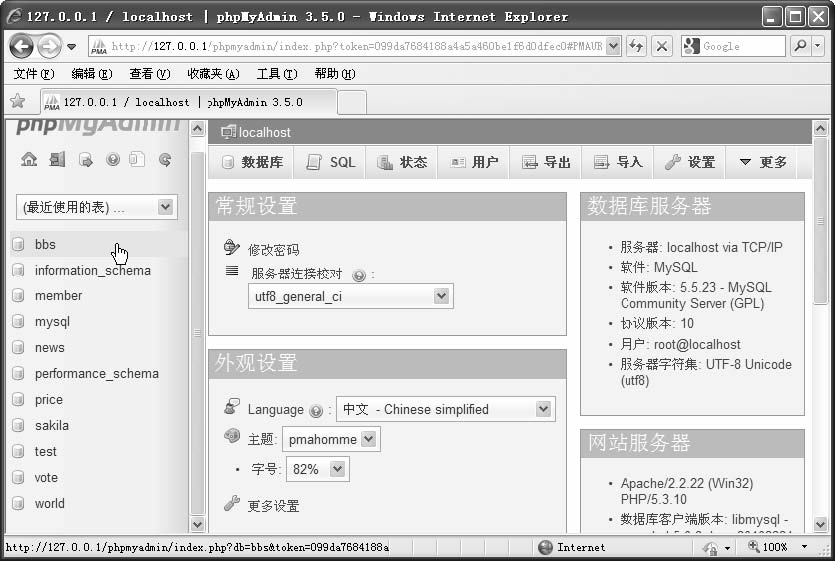
Task: Click the new empty browser tab button
Action: tap(352, 102)
